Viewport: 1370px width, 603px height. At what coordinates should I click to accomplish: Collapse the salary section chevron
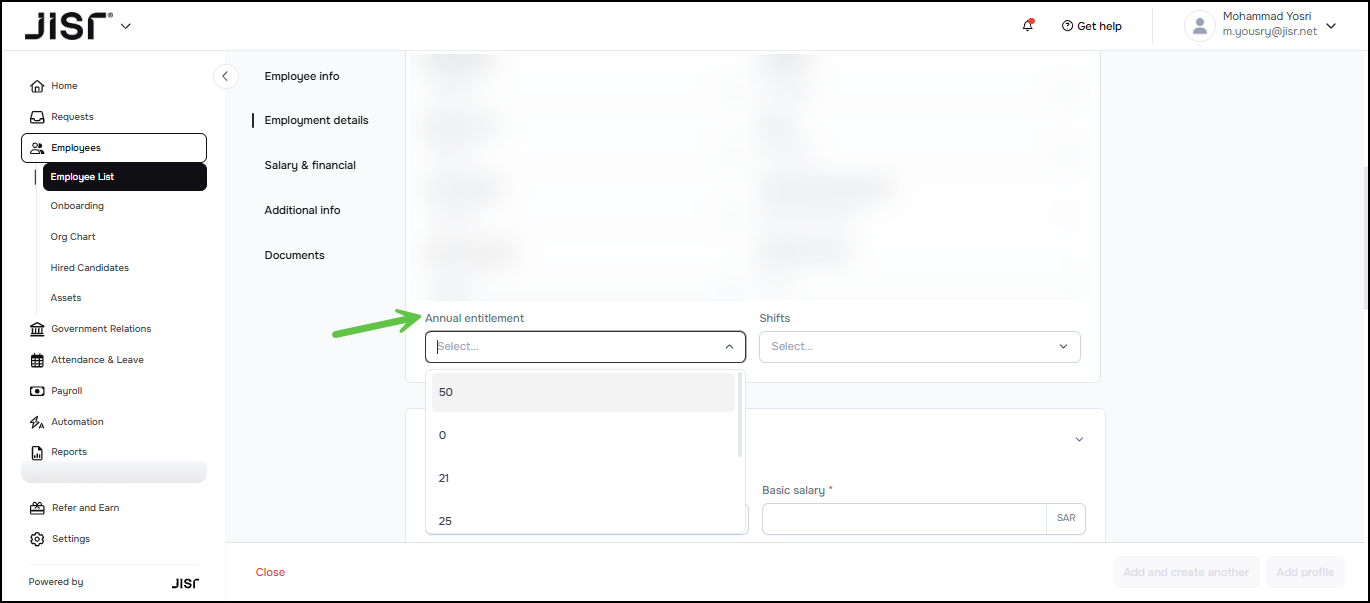point(1079,439)
